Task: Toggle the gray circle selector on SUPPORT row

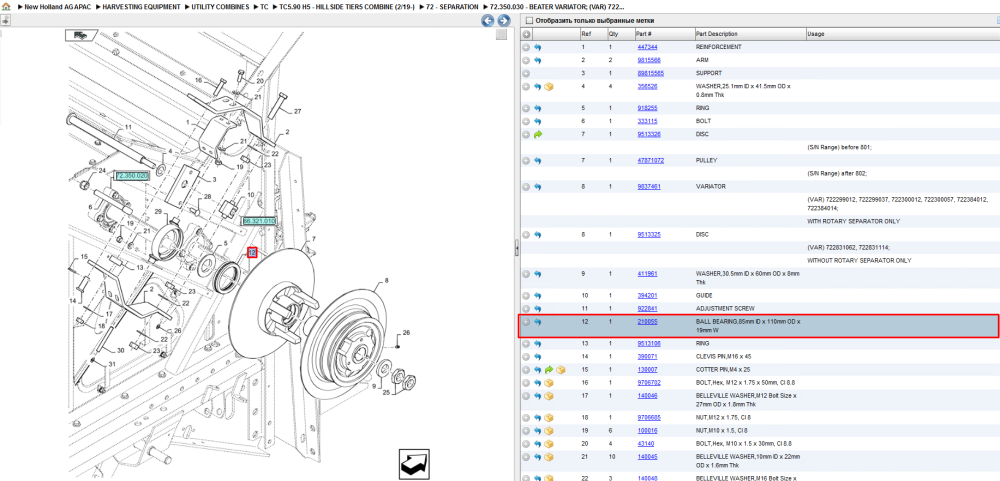Action: pyautogui.click(x=526, y=73)
